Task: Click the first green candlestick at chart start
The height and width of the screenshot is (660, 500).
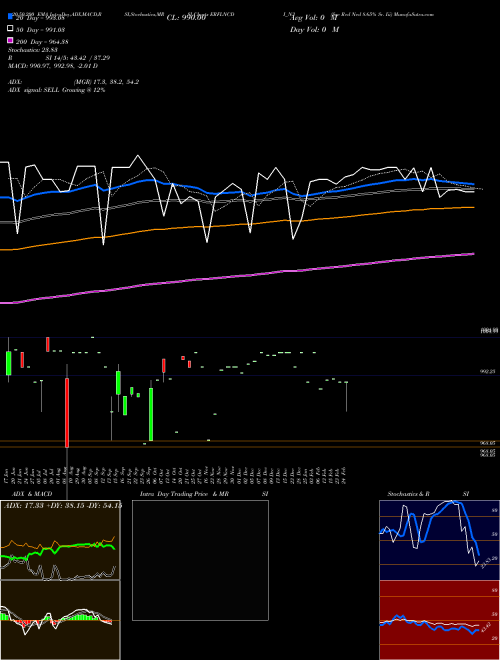Action: (8, 363)
